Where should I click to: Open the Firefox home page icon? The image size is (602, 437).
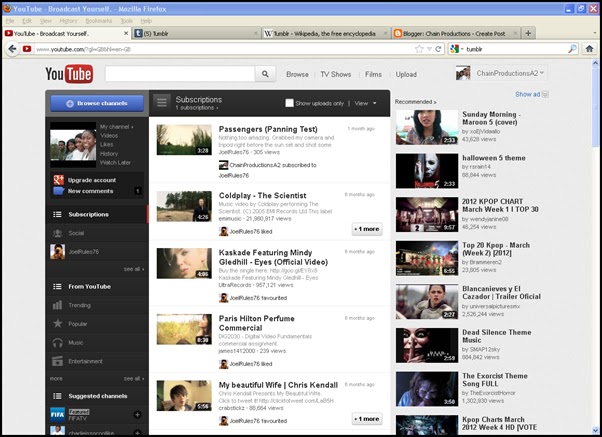coord(589,49)
